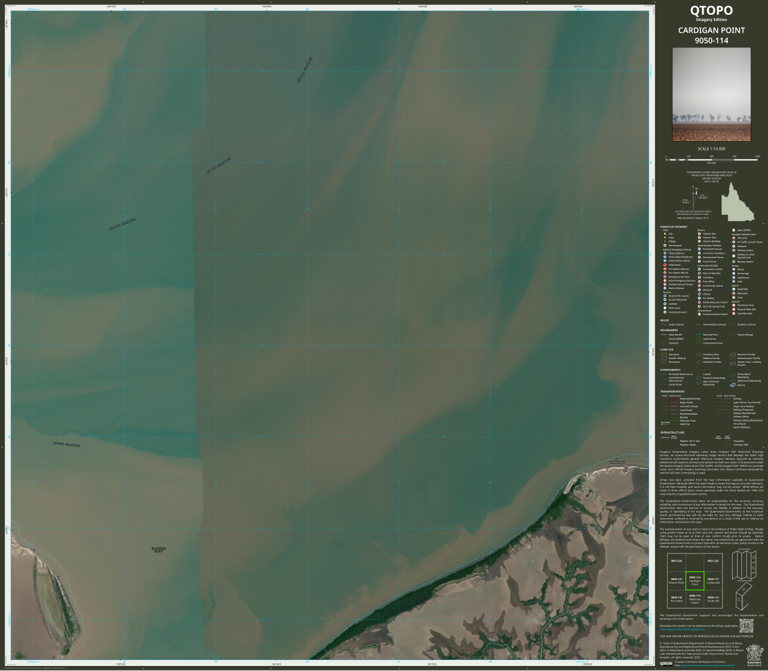Click the Homestead symbol in the legend

665,245
